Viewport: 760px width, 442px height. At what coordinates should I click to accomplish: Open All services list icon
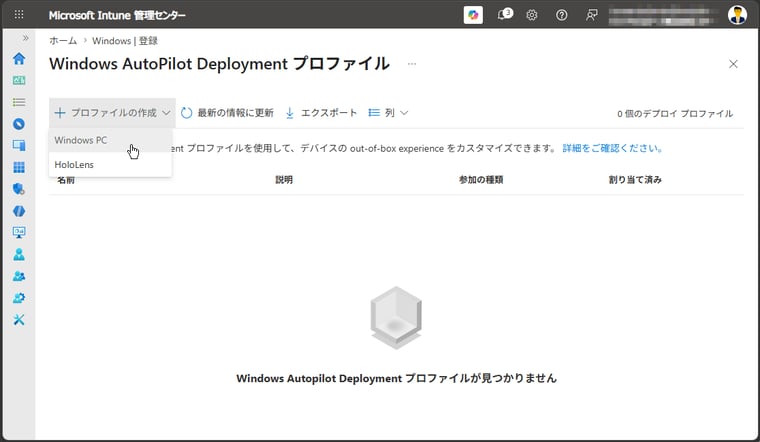[x=19, y=102]
